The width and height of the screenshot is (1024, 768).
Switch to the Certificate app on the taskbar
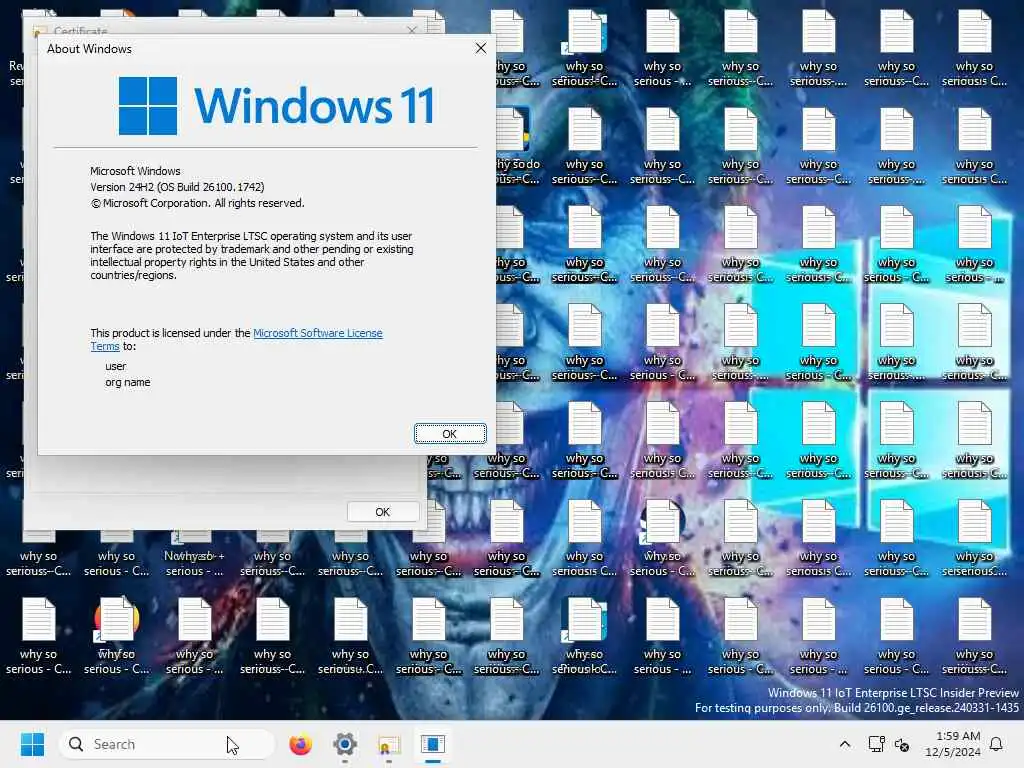tap(389, 744)
